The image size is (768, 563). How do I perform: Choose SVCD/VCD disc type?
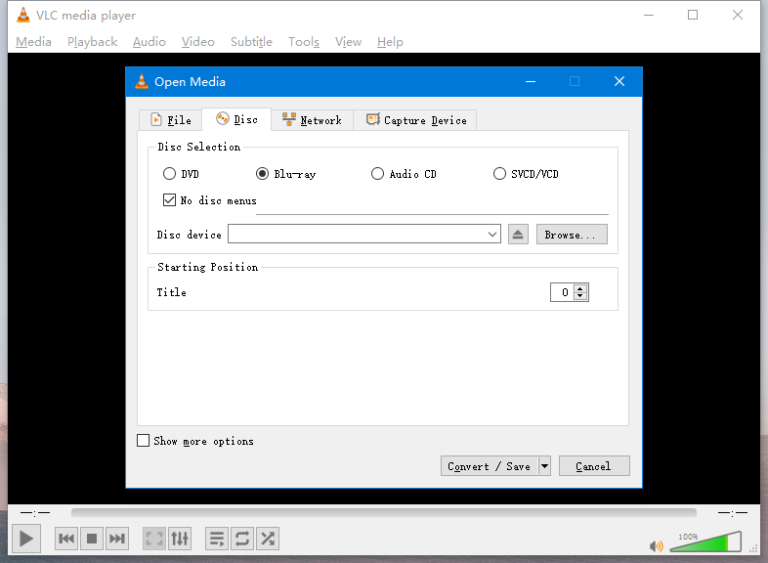[x=499, y=174]
